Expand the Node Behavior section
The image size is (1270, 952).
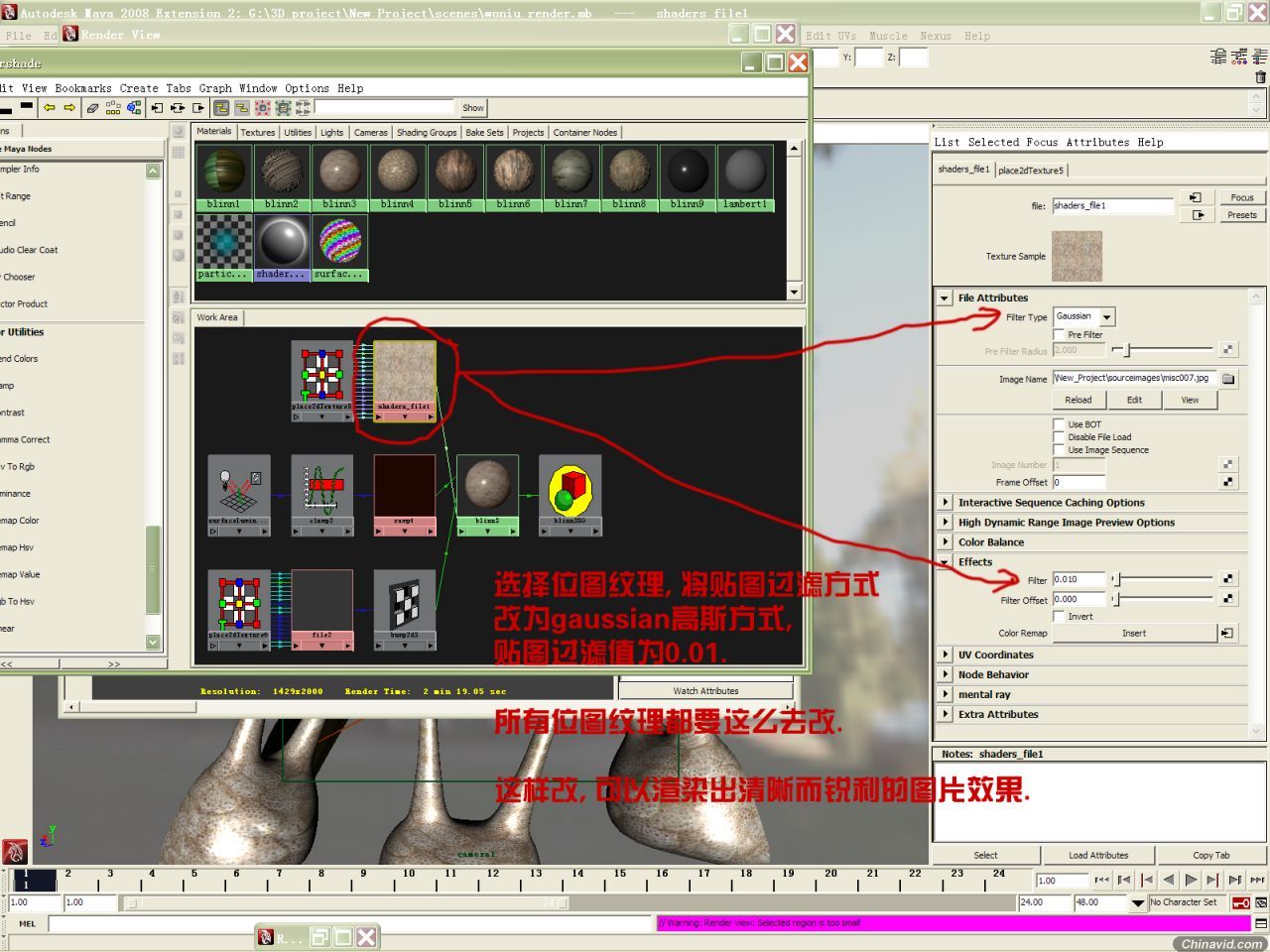coord(945,674)
